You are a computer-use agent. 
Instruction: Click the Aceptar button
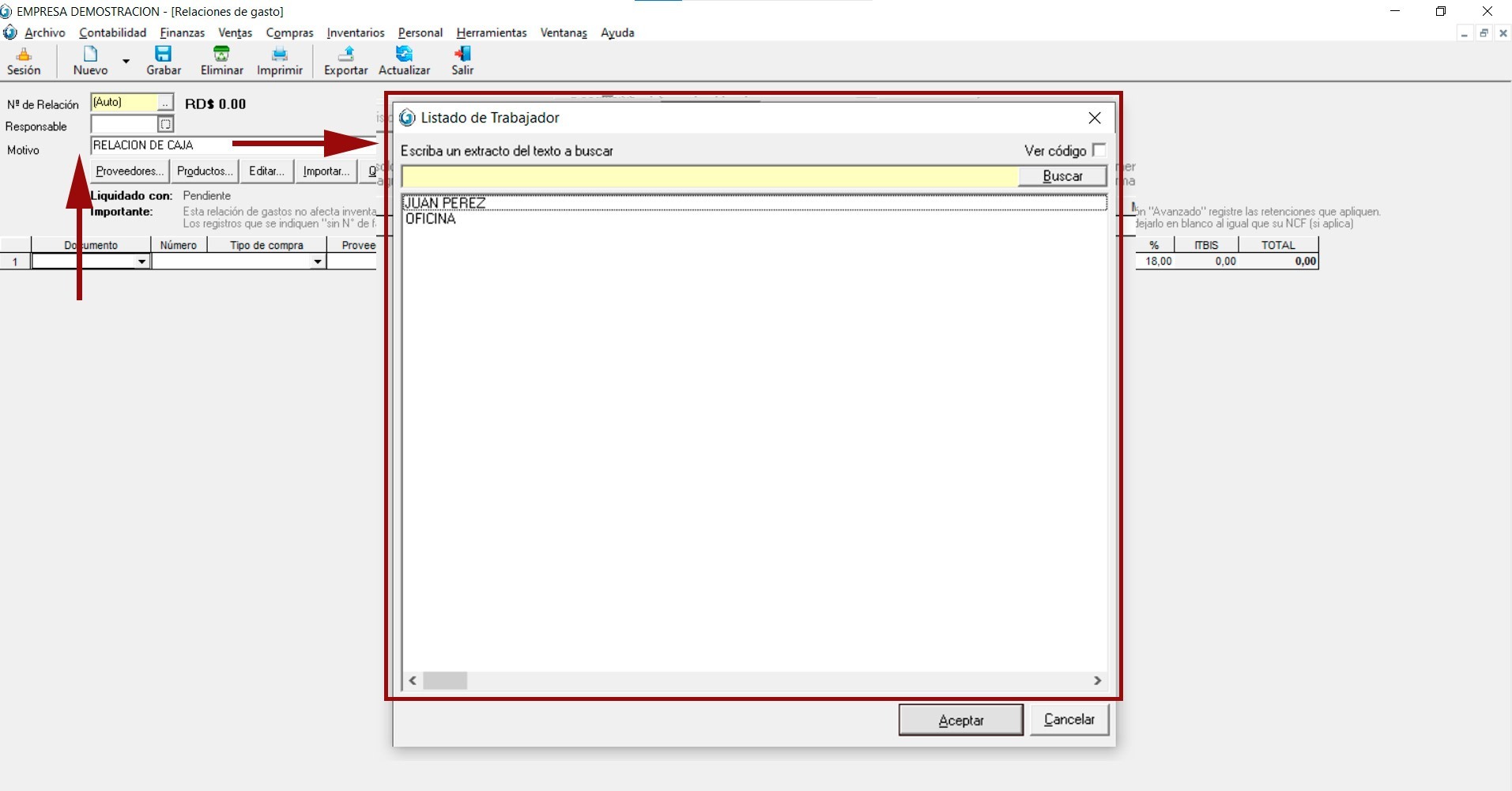click(960, 720)
